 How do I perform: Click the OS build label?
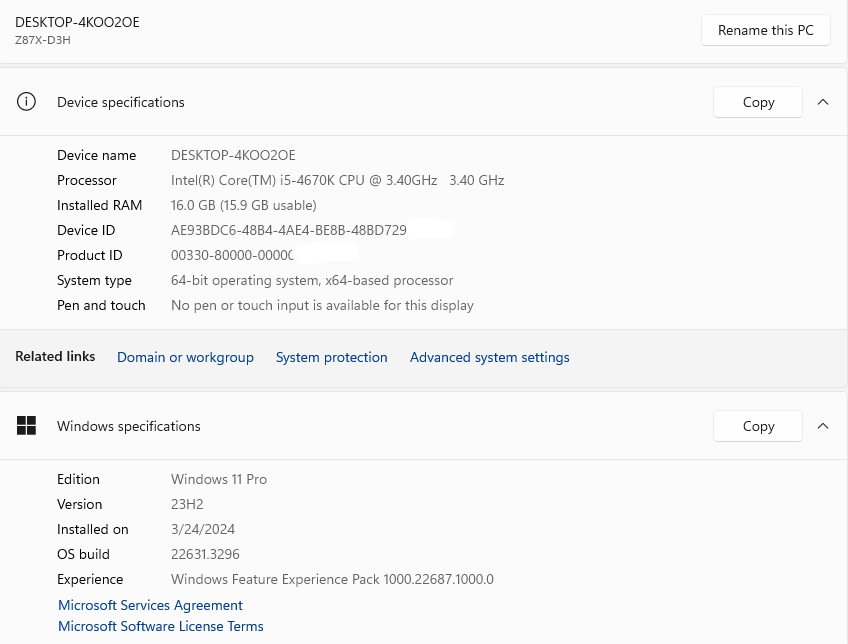pyautogui.click(x=83, y=554)
